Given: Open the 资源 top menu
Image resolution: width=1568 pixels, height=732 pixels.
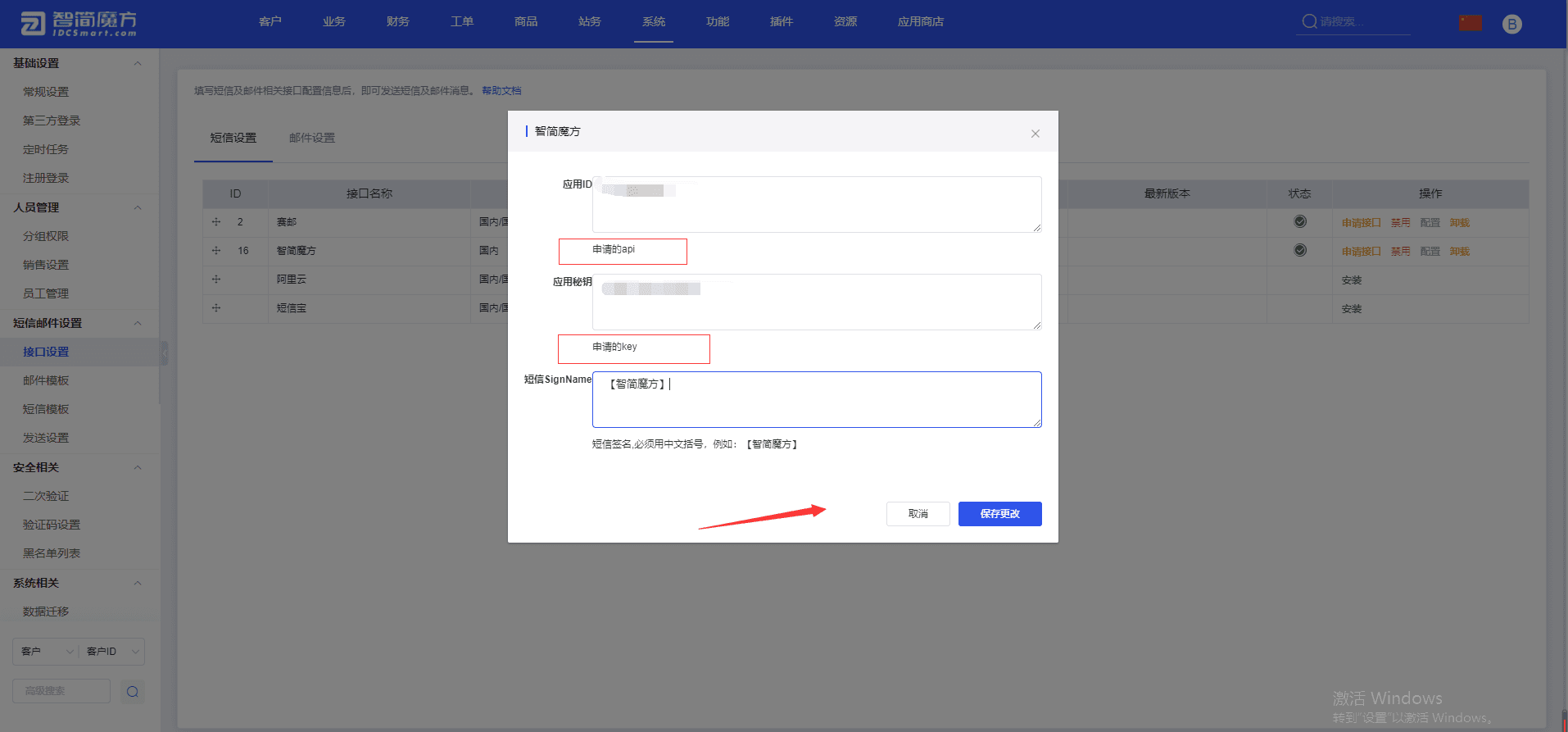Looking at the screenshot, I should click(845, 22).
